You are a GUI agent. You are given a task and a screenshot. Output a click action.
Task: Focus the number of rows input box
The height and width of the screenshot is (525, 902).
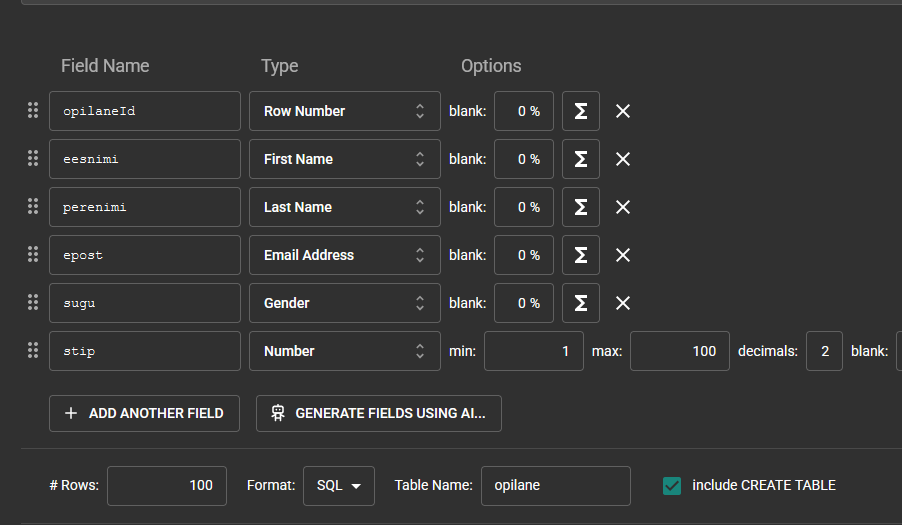(x=166, y=485)
